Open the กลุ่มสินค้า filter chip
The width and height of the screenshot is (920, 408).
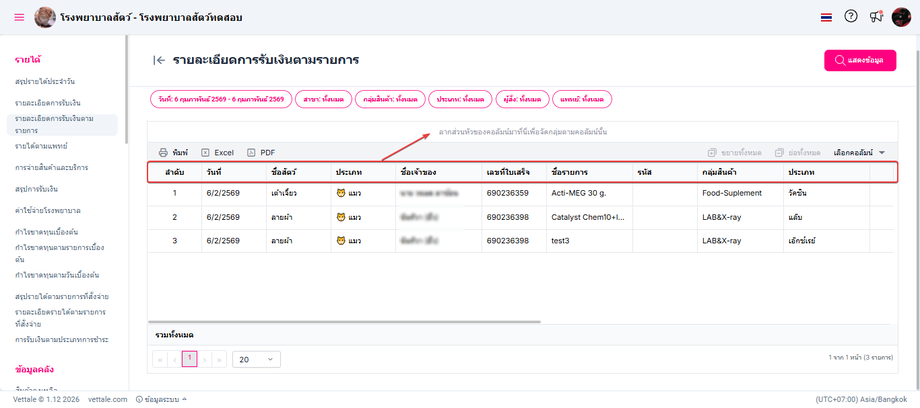tap(390, 100)
